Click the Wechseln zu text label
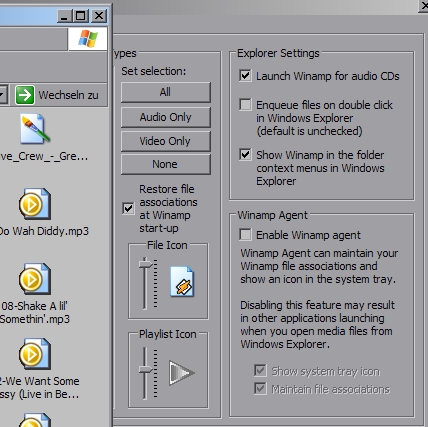This screenshot has width=428, height=427. click(x=68, y=95)
